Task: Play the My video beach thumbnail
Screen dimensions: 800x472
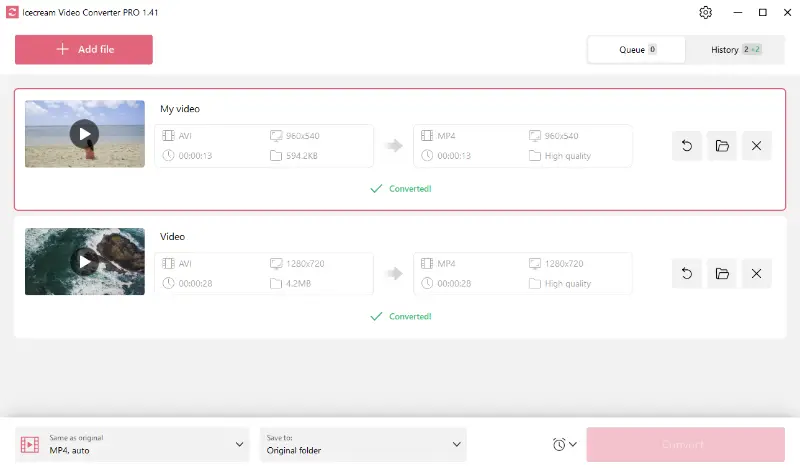Action: pos(84,134)
